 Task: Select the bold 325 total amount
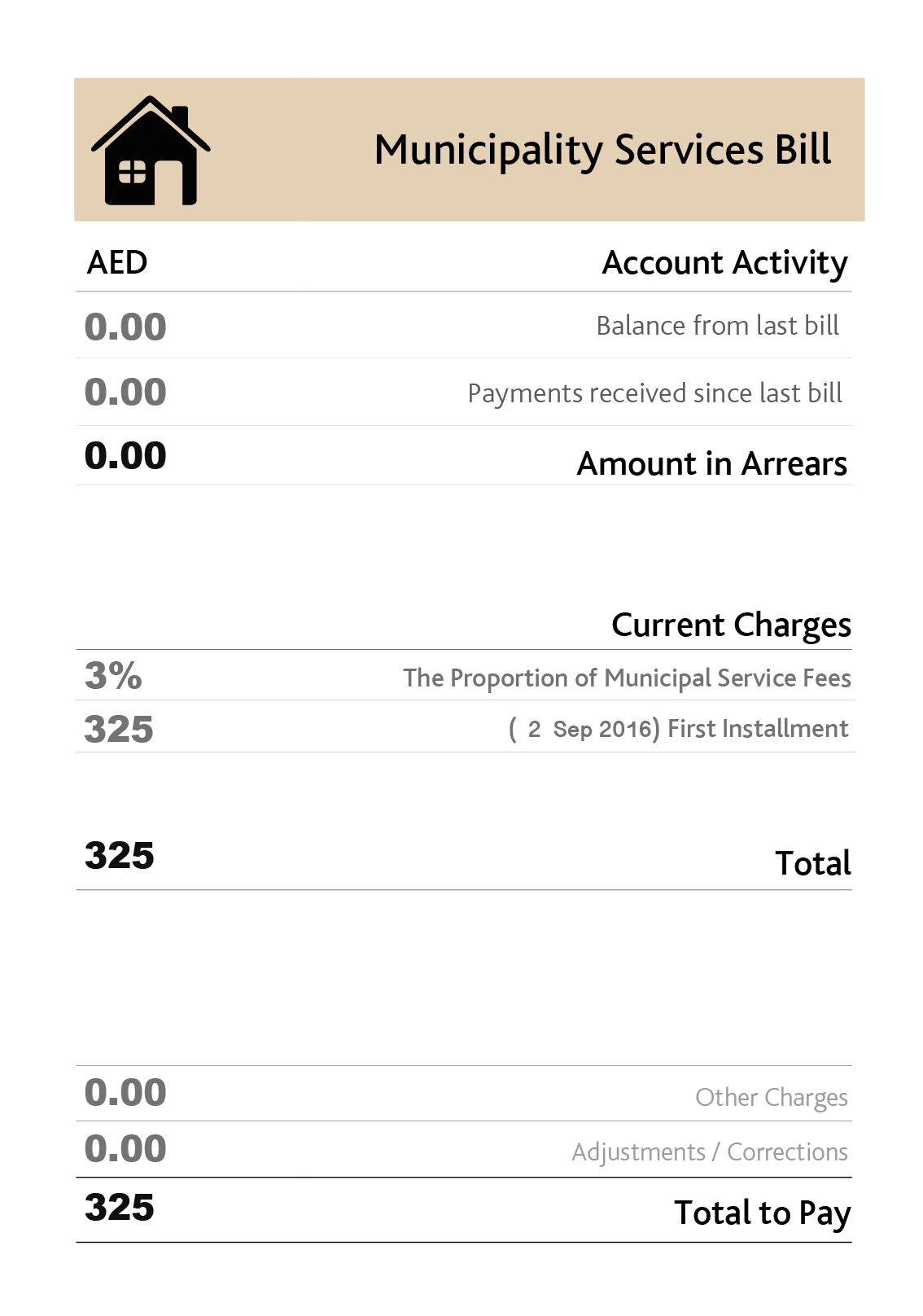click(120, 856)
